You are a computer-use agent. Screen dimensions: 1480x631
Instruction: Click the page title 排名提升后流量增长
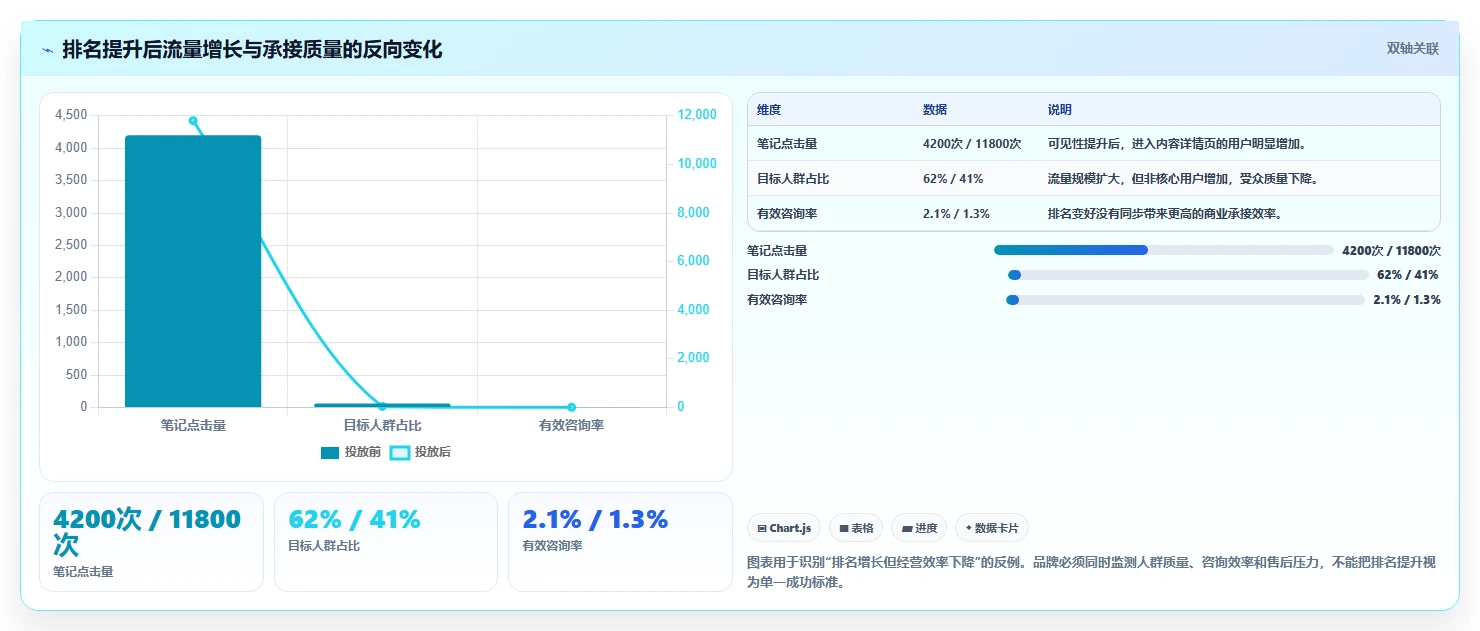coord(252,49)
